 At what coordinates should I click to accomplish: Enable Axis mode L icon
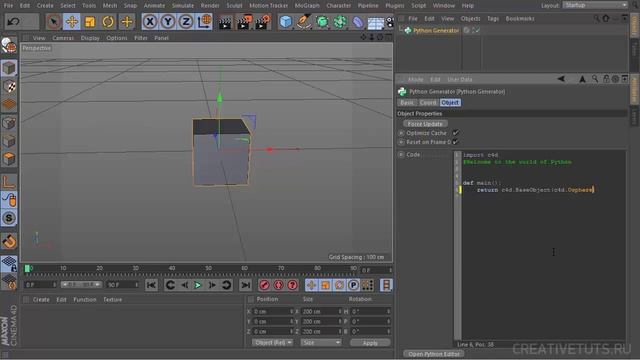click(x=9, y=182)
